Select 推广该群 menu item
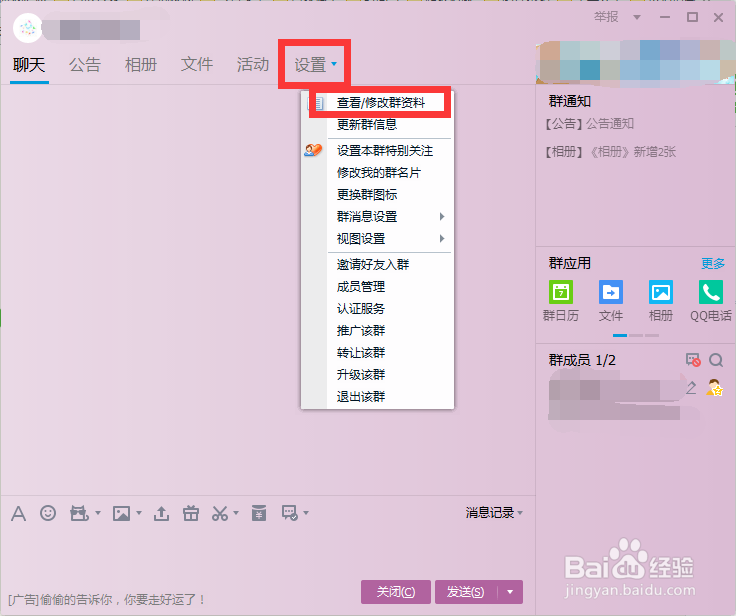Viewport: 736px width, 616px height. coord(361,331)
